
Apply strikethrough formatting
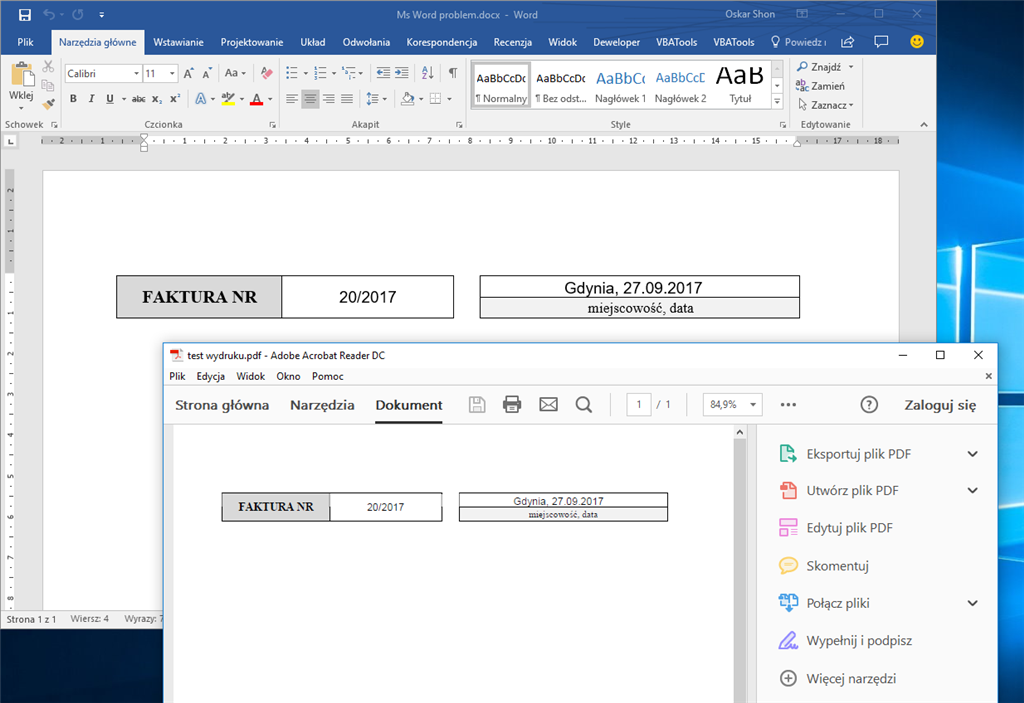(x=138, y=99)
